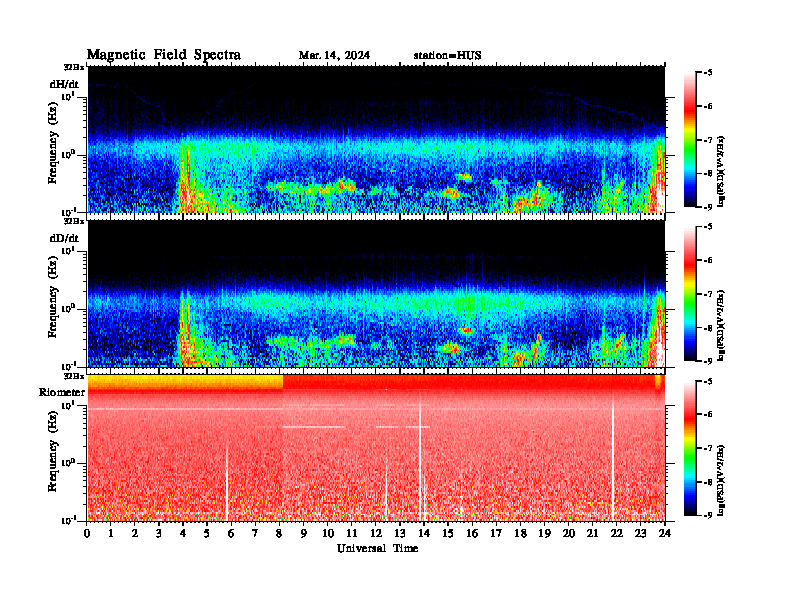792x612 pixels.
Task: Click the dD/dt spectrogram plot area
Action: (376, 293)
